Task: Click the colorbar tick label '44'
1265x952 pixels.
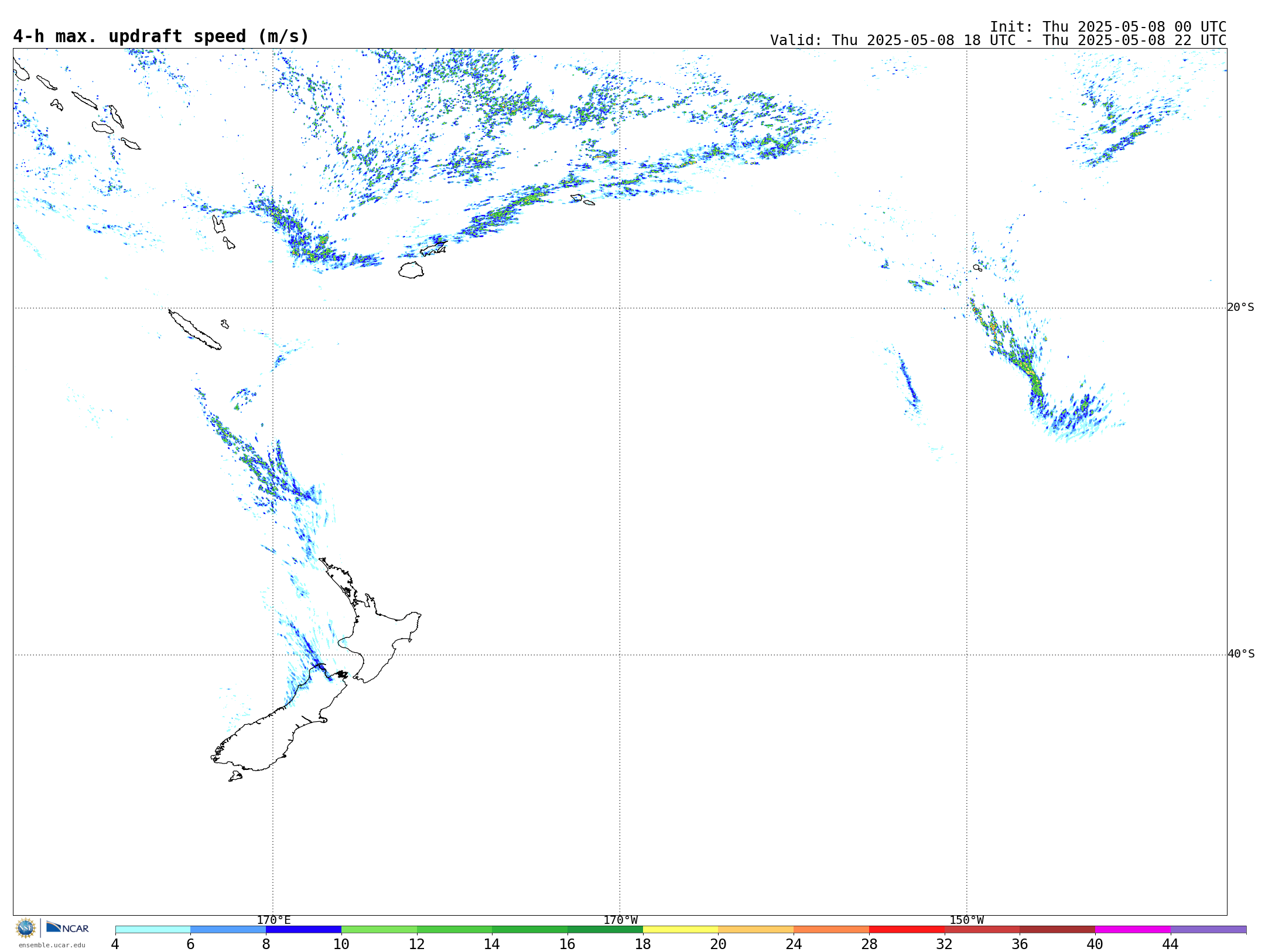Action: [1171, 944]
